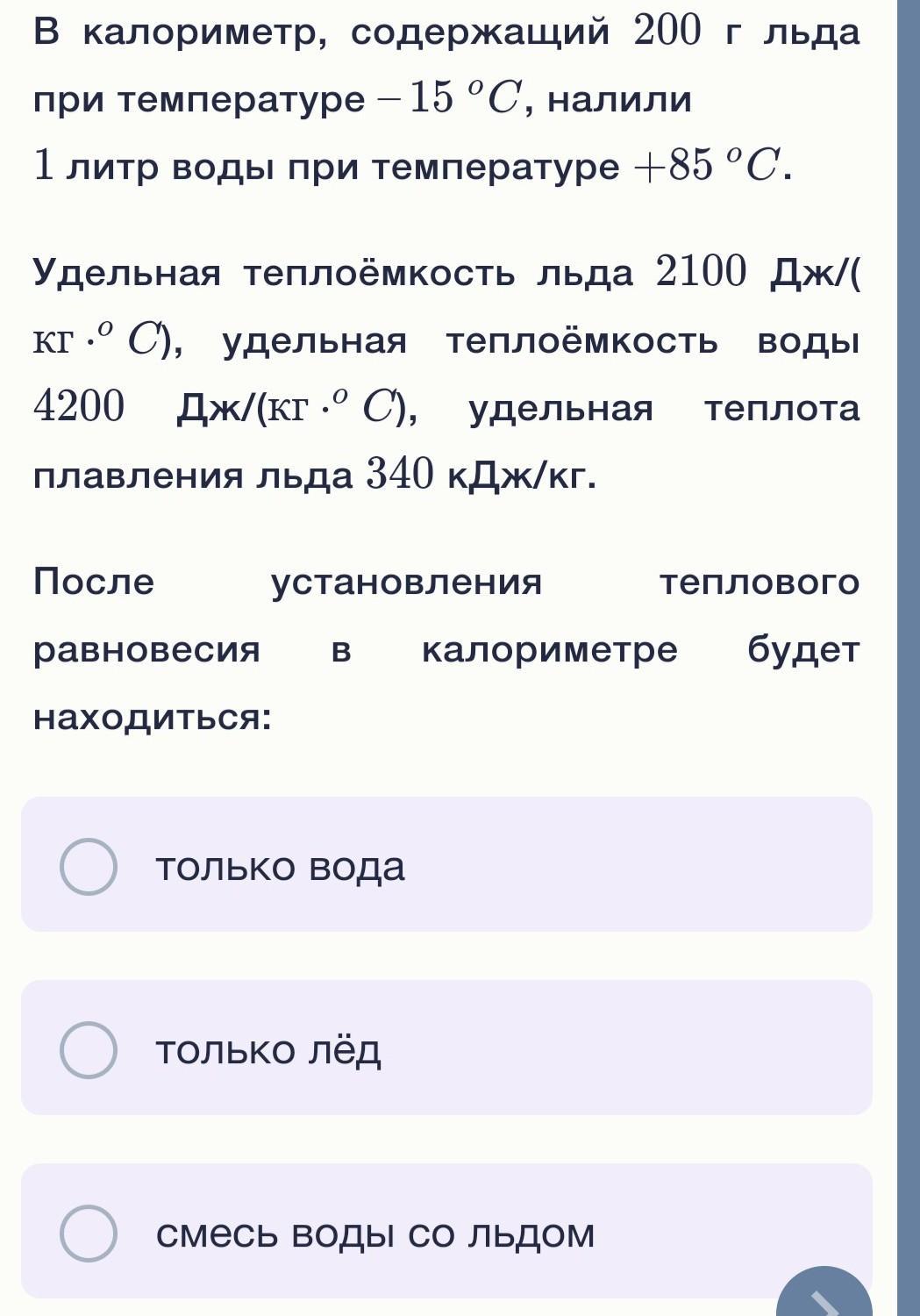
Task: Select the "смесь воды со льдом" radio button
Action: 89,1233
